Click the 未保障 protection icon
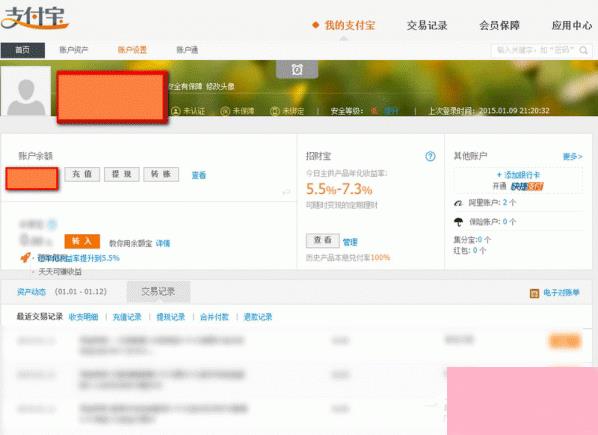The height and width of the screenshot is (435, 598). click(225, 111)
